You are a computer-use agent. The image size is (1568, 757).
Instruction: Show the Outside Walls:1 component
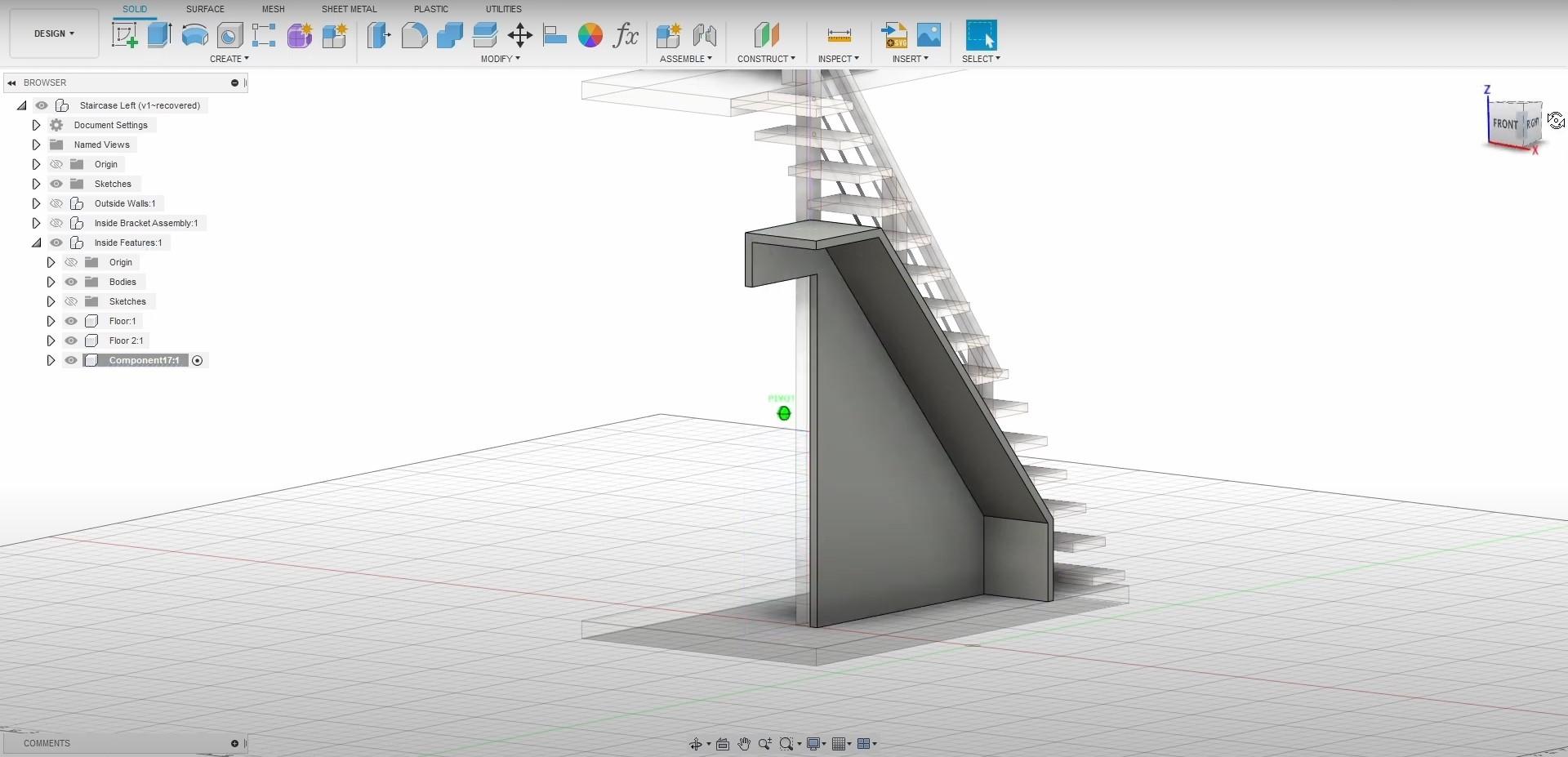coord(56,203)
